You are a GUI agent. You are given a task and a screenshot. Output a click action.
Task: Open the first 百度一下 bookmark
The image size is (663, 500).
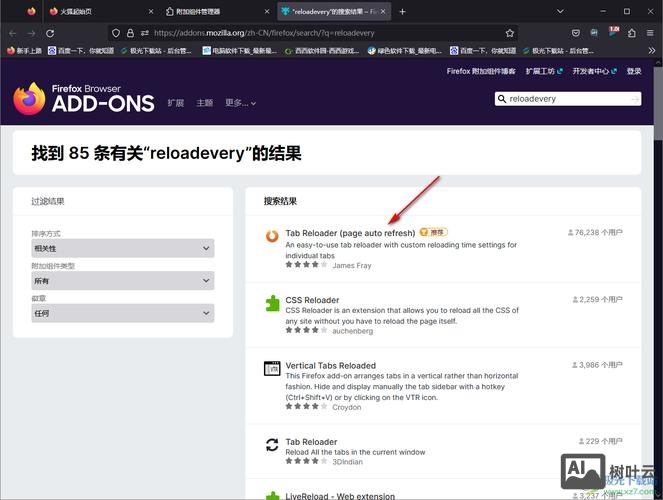(x=81, y=51)
